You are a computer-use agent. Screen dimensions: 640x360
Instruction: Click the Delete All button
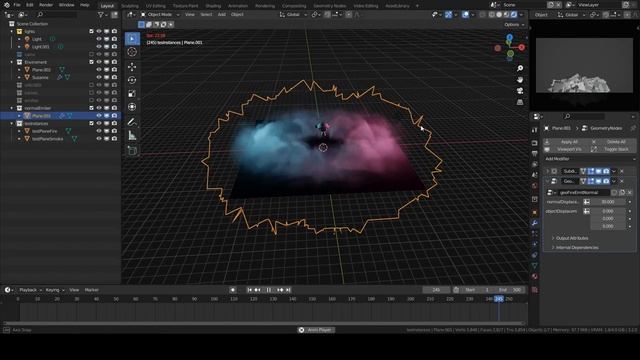pos(613,142)
